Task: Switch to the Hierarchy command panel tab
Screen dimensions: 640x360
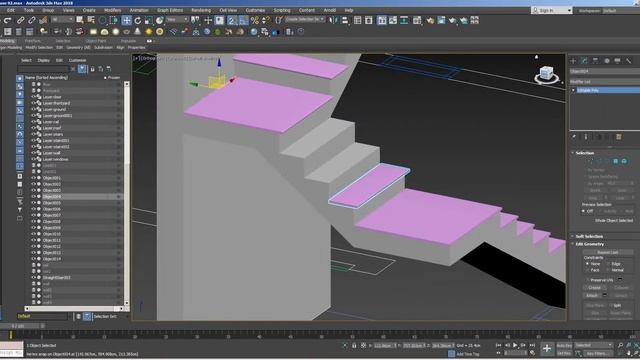Action: [596, 60]
